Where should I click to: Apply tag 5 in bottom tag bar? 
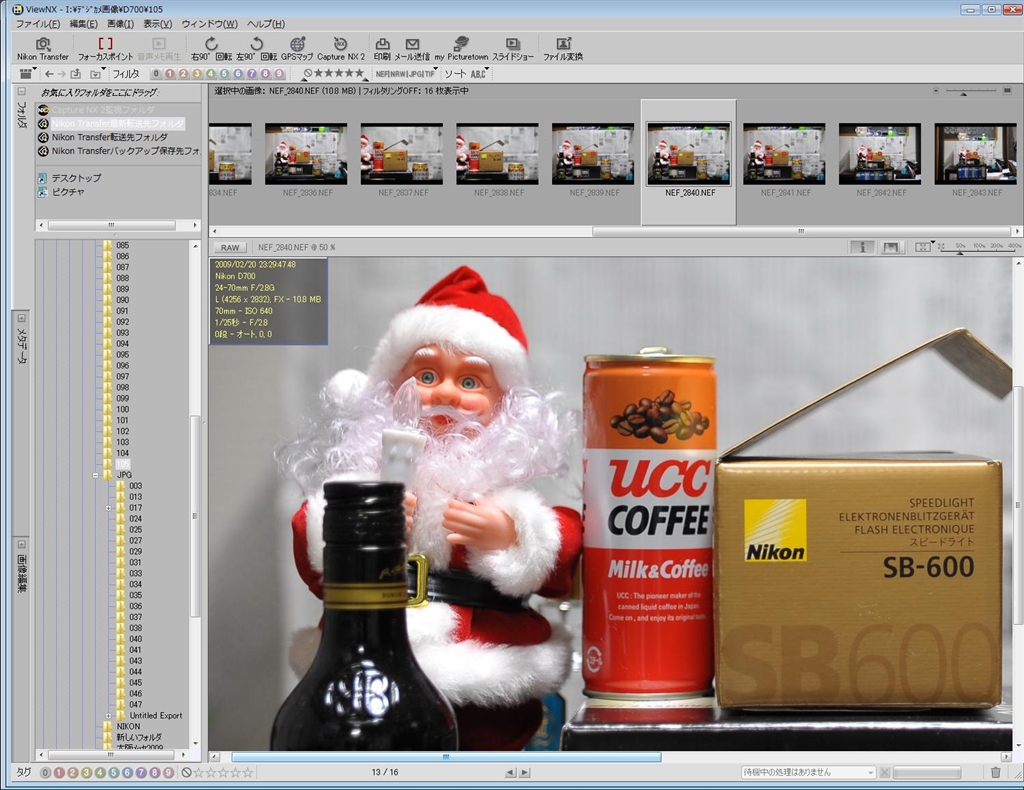(x=114, y=773)
